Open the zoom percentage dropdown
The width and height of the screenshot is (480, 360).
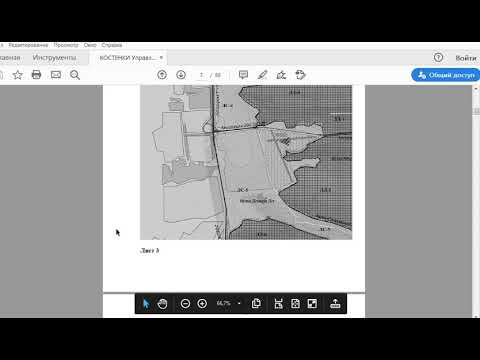click(x=239, y=303)
